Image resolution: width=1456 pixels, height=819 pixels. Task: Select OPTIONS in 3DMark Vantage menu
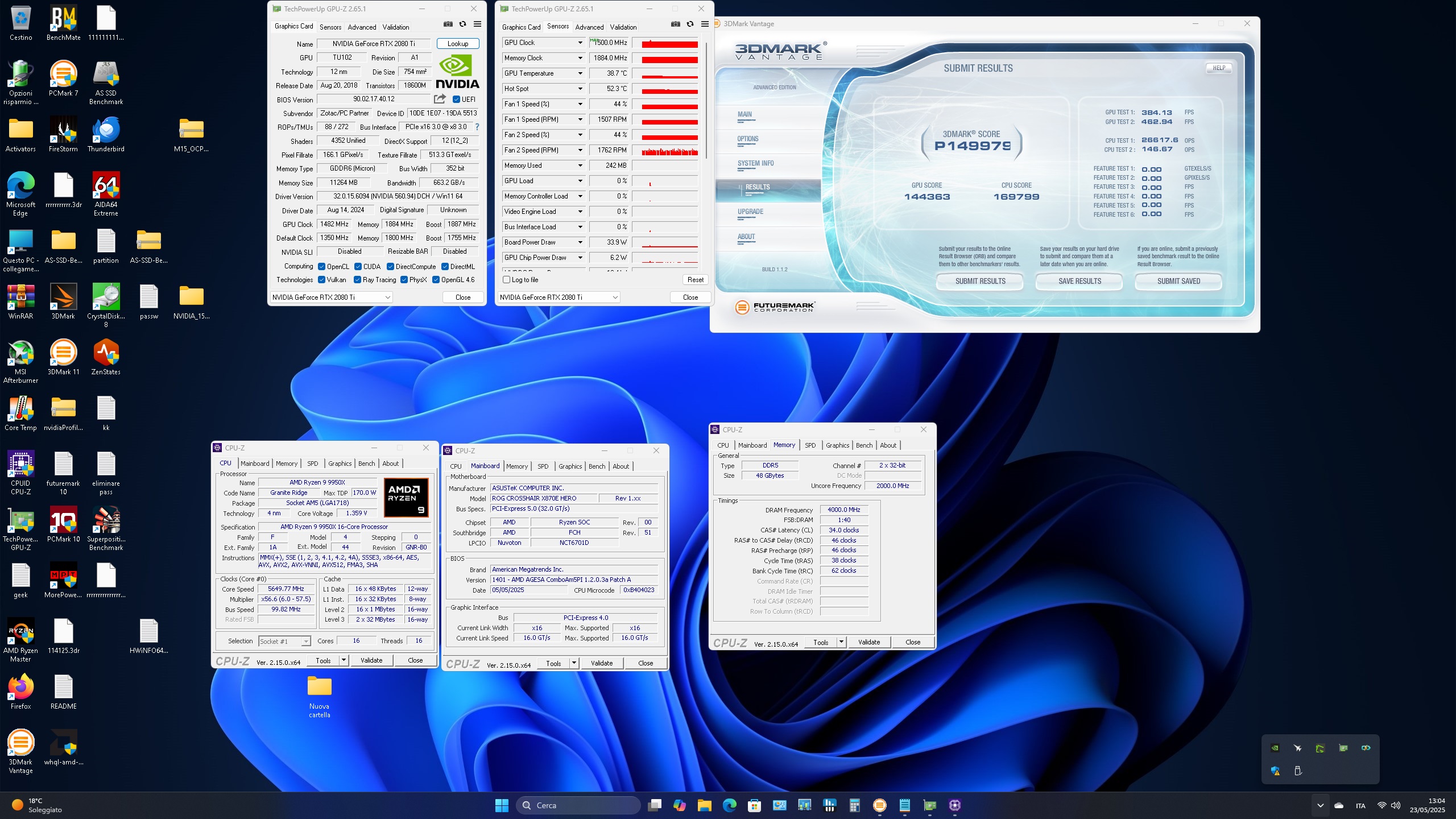(x=748, y=139)
